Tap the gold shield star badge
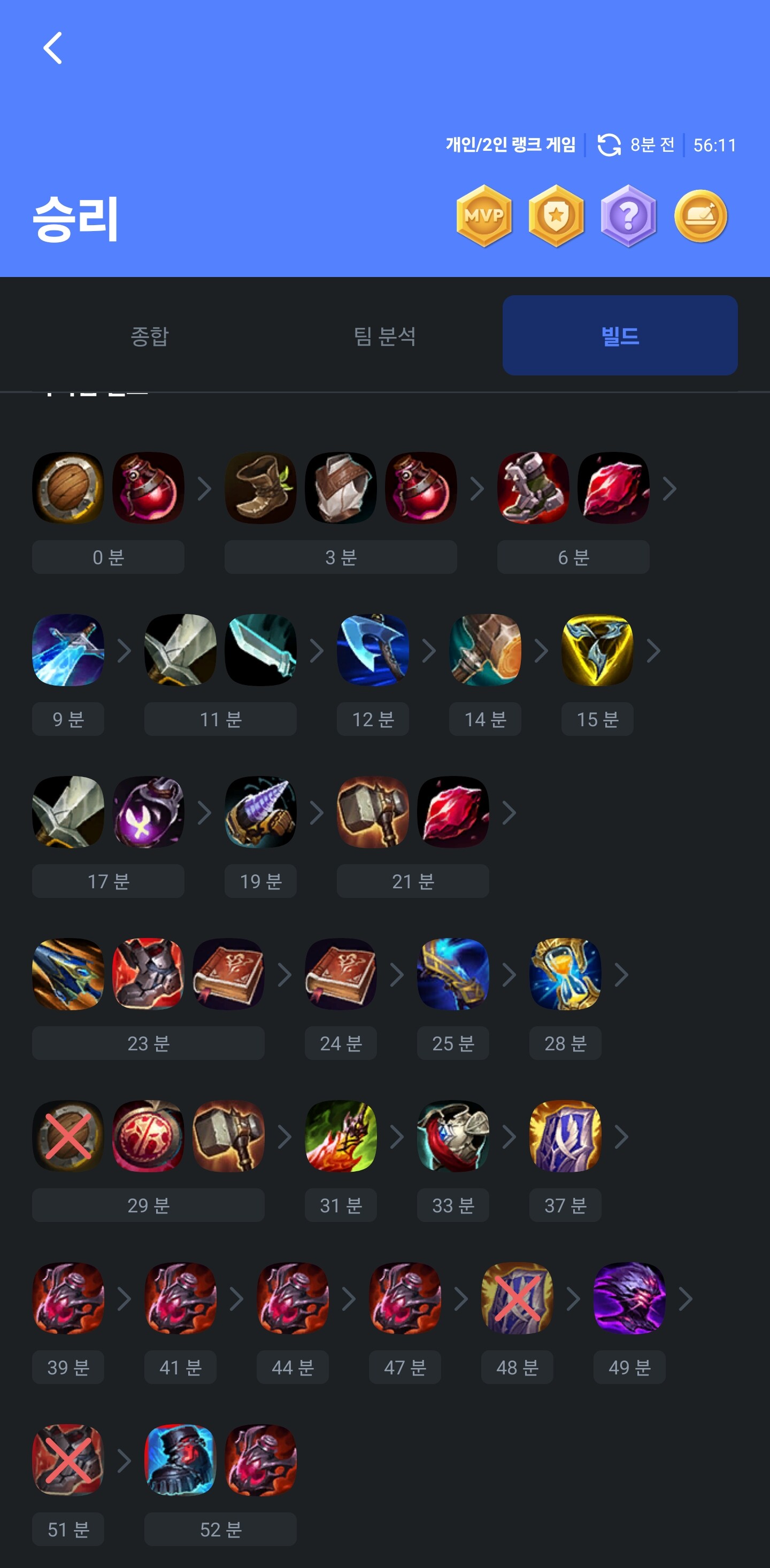This screenshot has width=770, height=1568. coord(556,216)
